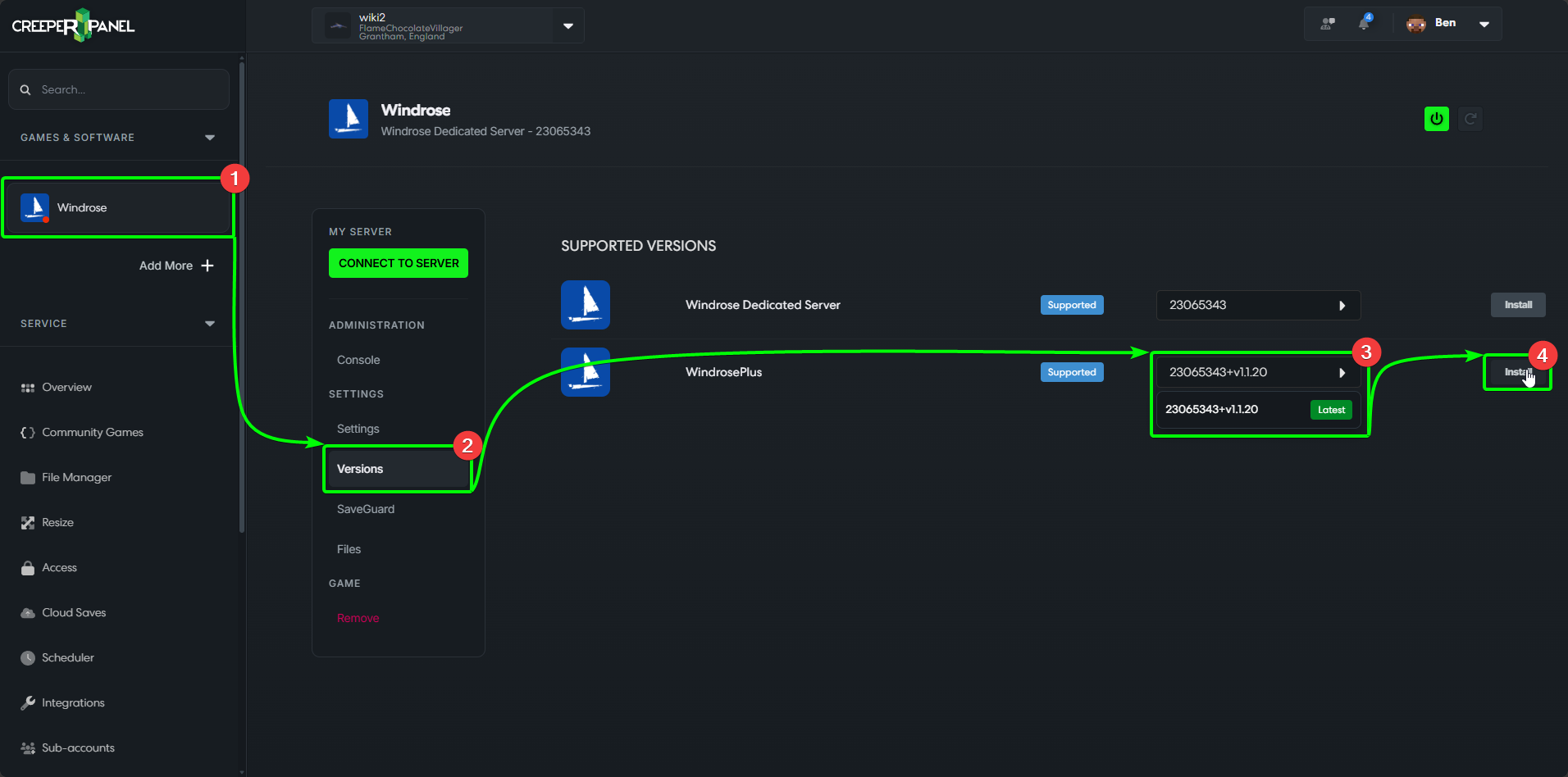Click the red Remove link
This screenshot has width=1568, height=777.
coord(358,618)
